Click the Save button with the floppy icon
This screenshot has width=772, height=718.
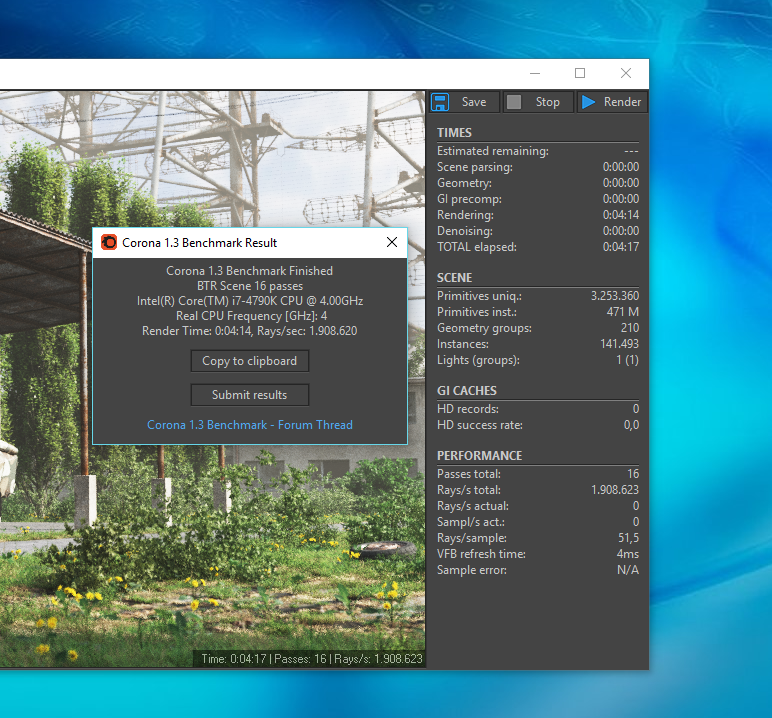pyautogui.click(x=464, y=102)
